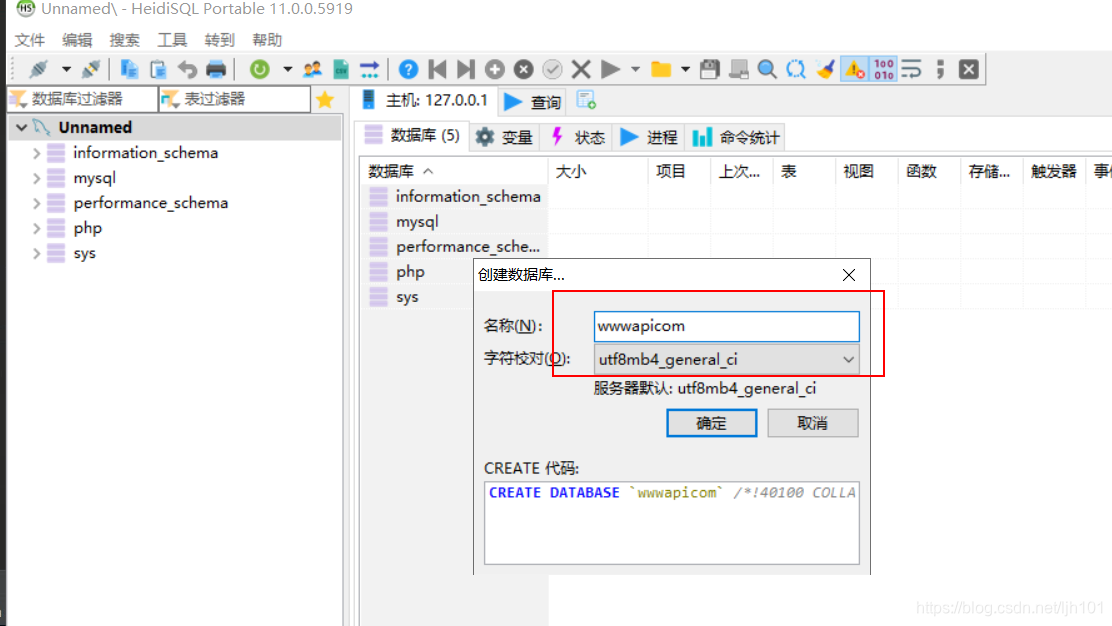The height and width of the screenshot is (626, 1112).
Task: Click the find and replace icon
Action: [x=796, y=69]
